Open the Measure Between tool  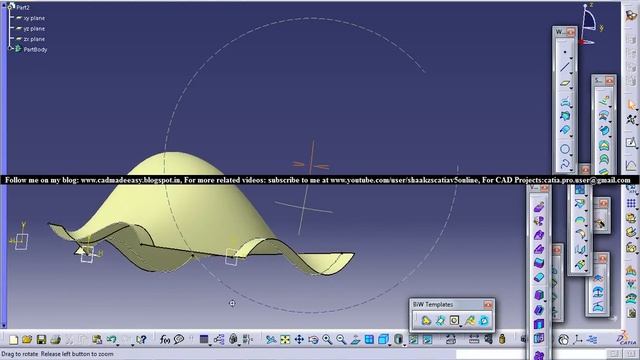point(473,339)
